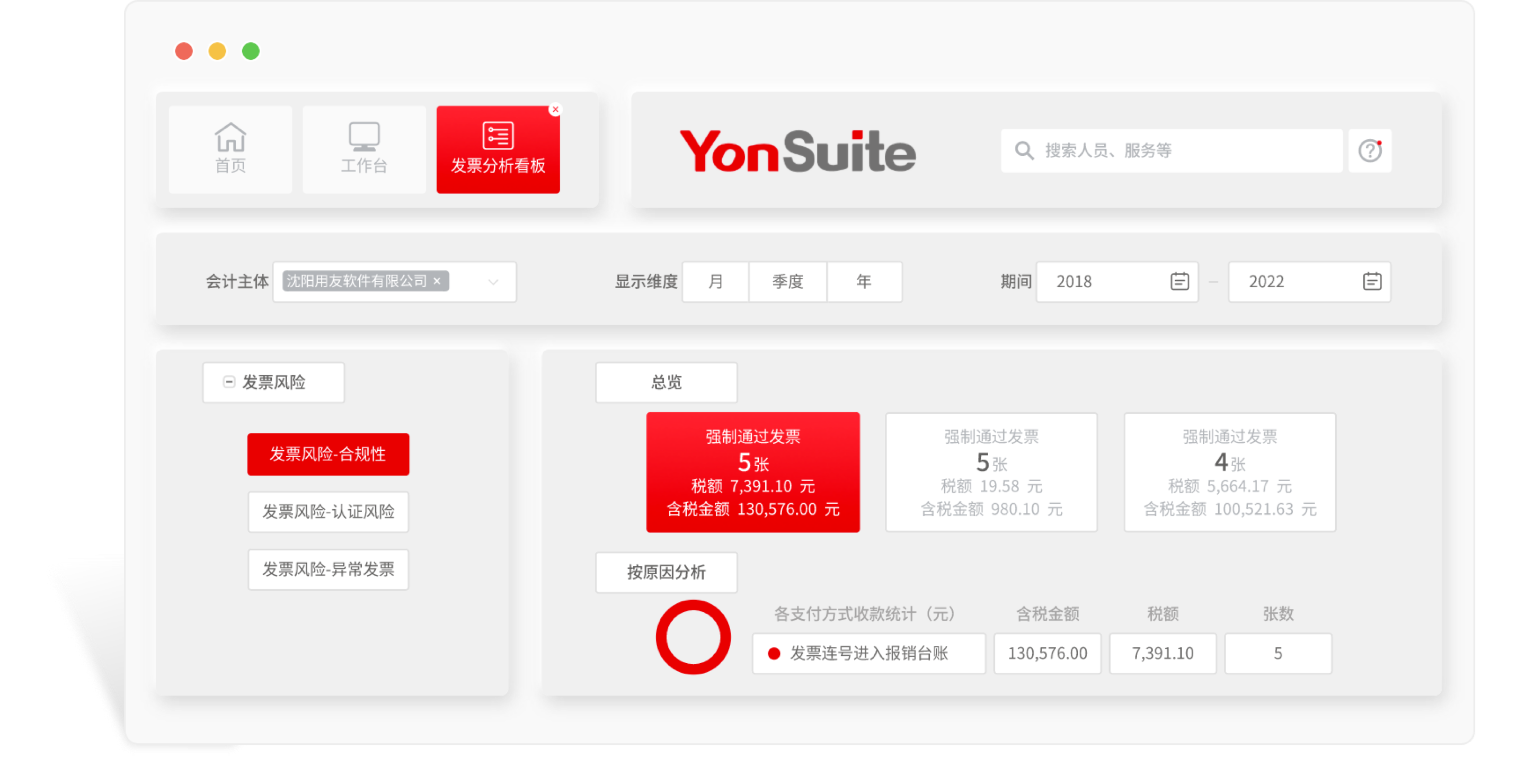This screenshot has height=784, width=1526.
Task: Click the 按原因分析 button
Action: click(666, 572)
